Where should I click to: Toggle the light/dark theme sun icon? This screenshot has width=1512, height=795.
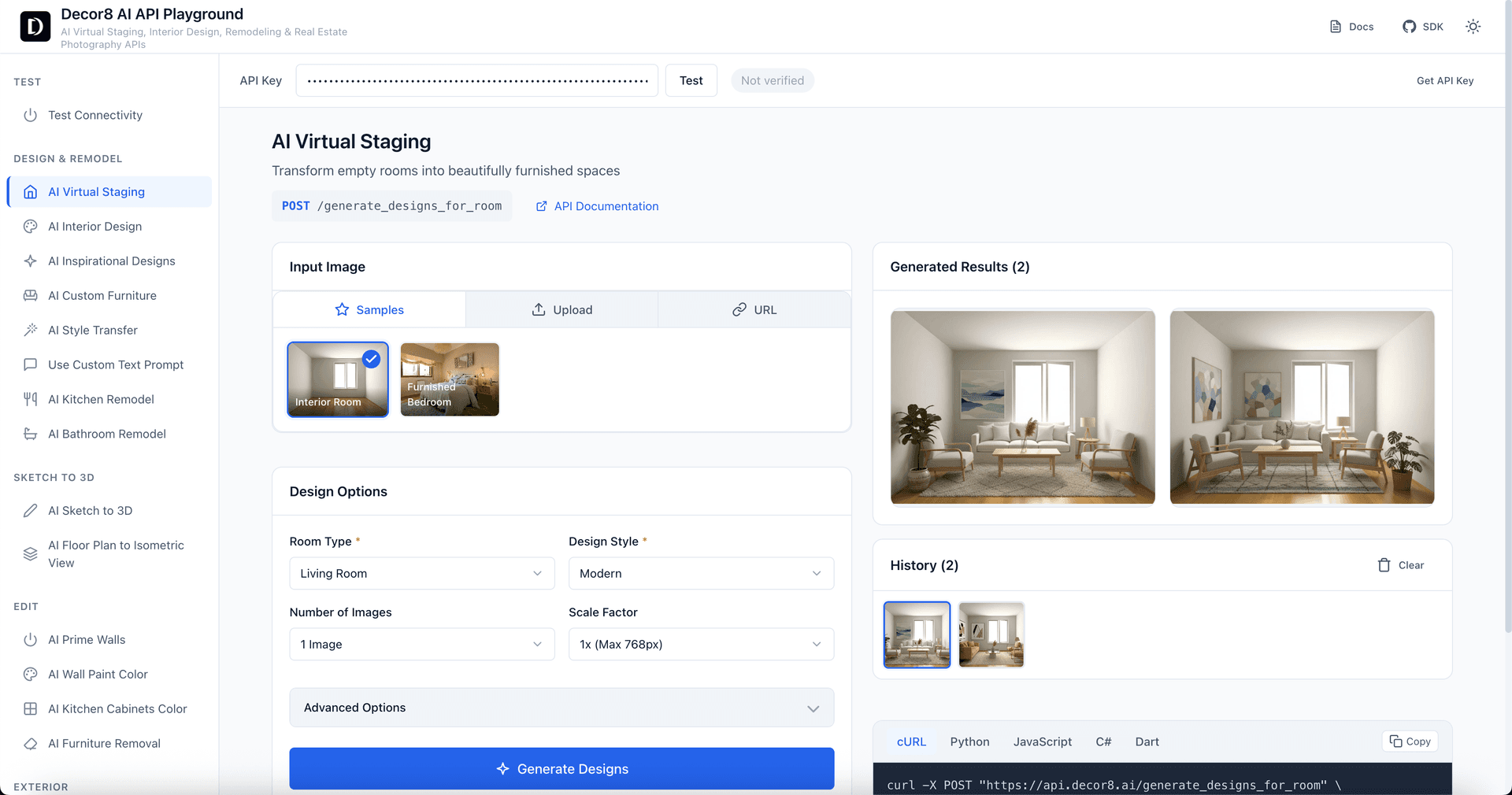(1473, 27)
